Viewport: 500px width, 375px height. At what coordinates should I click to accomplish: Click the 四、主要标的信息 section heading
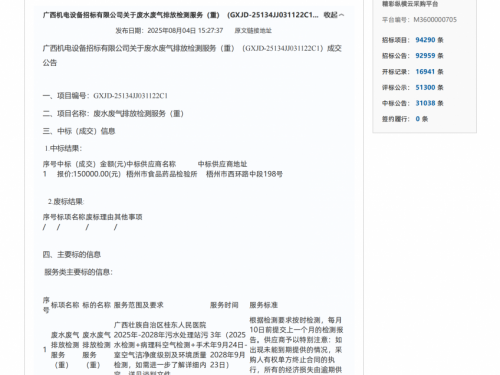[x=71, y=255]
